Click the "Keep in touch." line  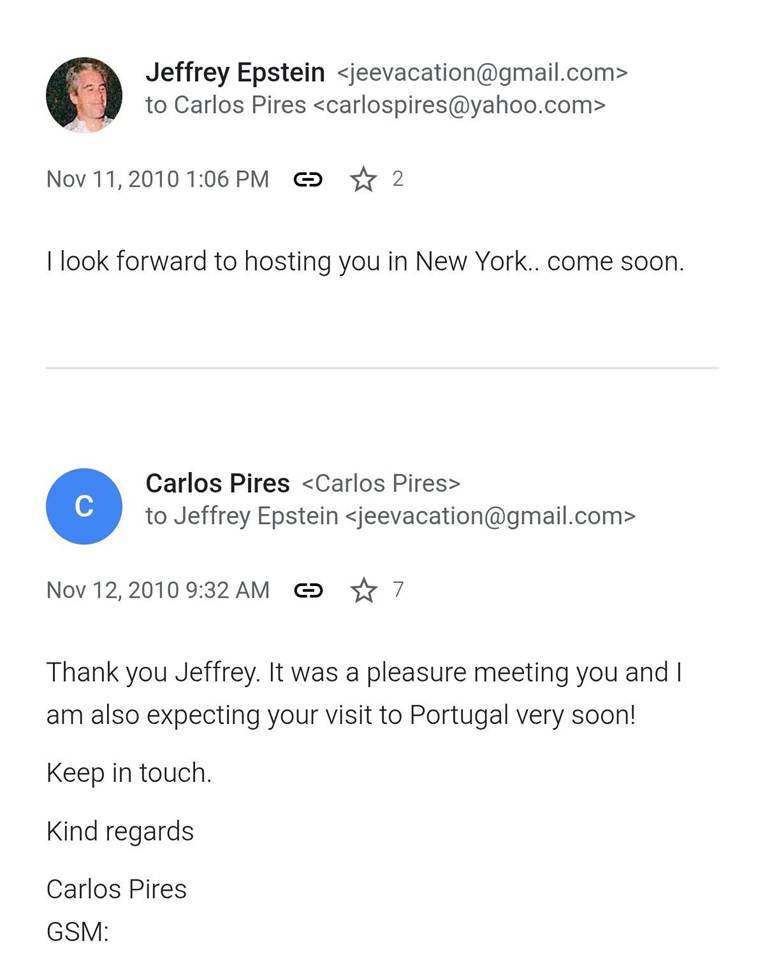[x=128, y=773]
